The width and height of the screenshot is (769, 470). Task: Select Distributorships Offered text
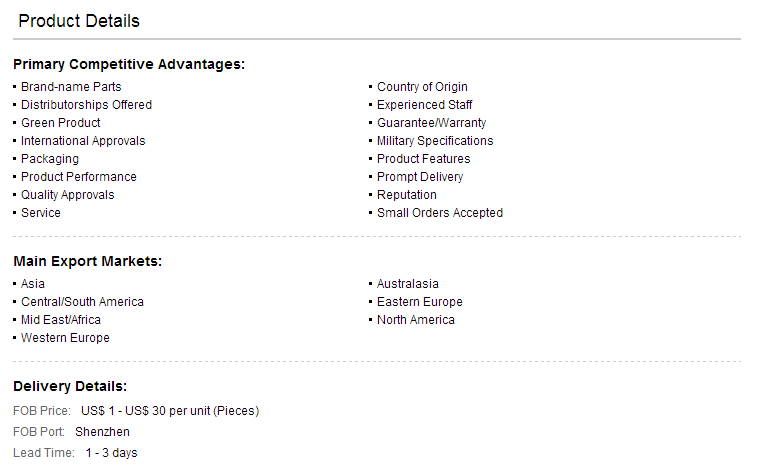pos(86,105)
